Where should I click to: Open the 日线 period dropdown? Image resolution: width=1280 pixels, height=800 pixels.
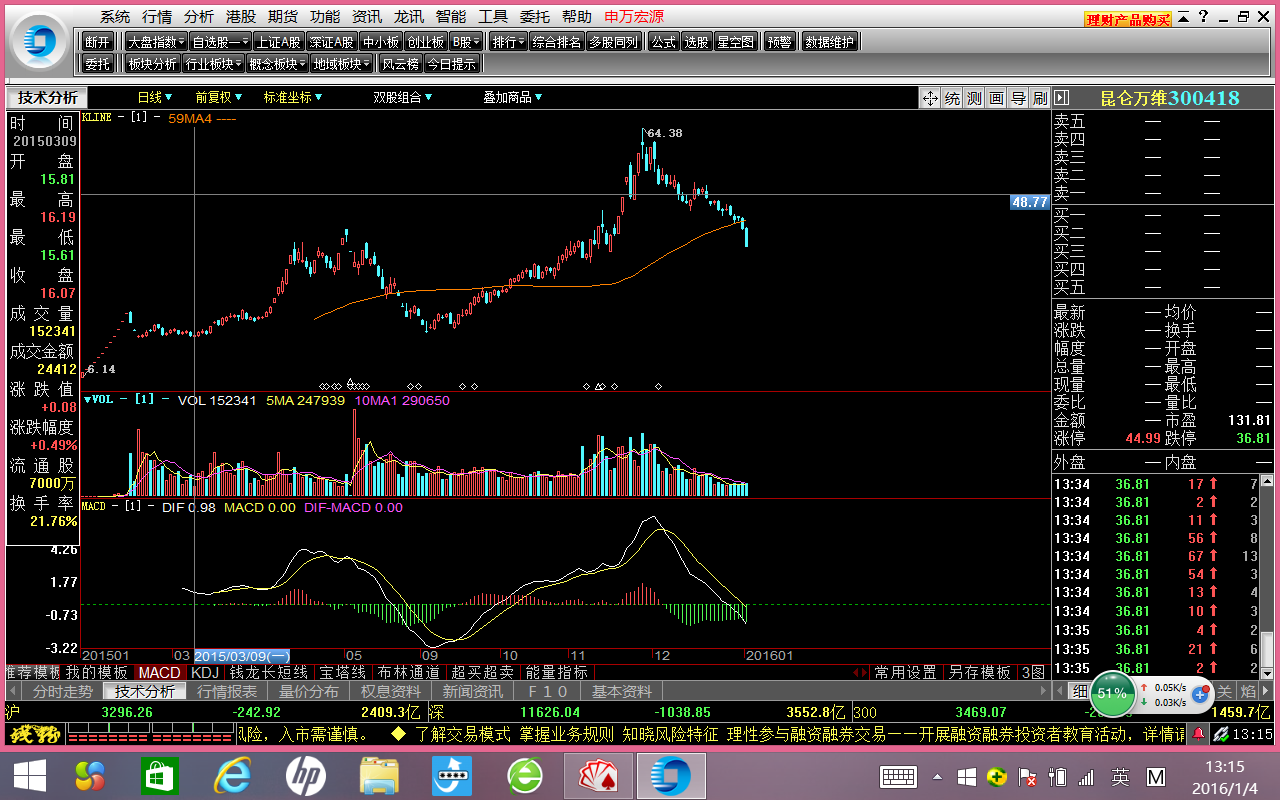[155, 97]
